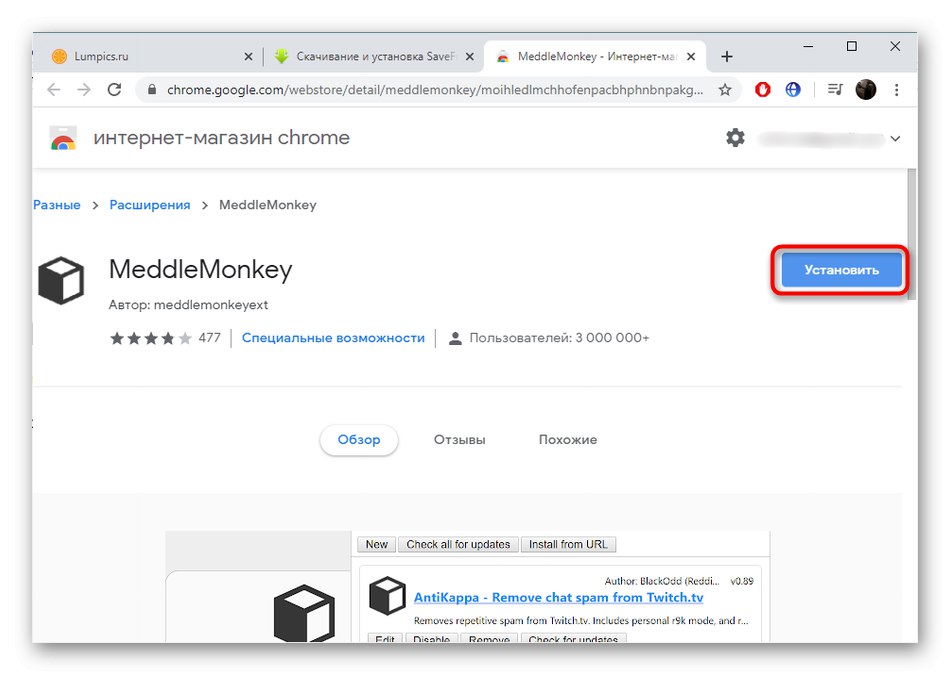Follow the Разные breadcrumb link
Screen dimensions: 950x675
click(56, 205)
